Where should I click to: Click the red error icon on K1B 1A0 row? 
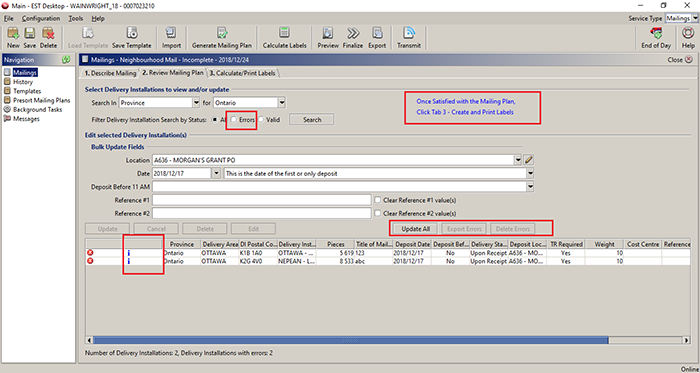[90, 253]
